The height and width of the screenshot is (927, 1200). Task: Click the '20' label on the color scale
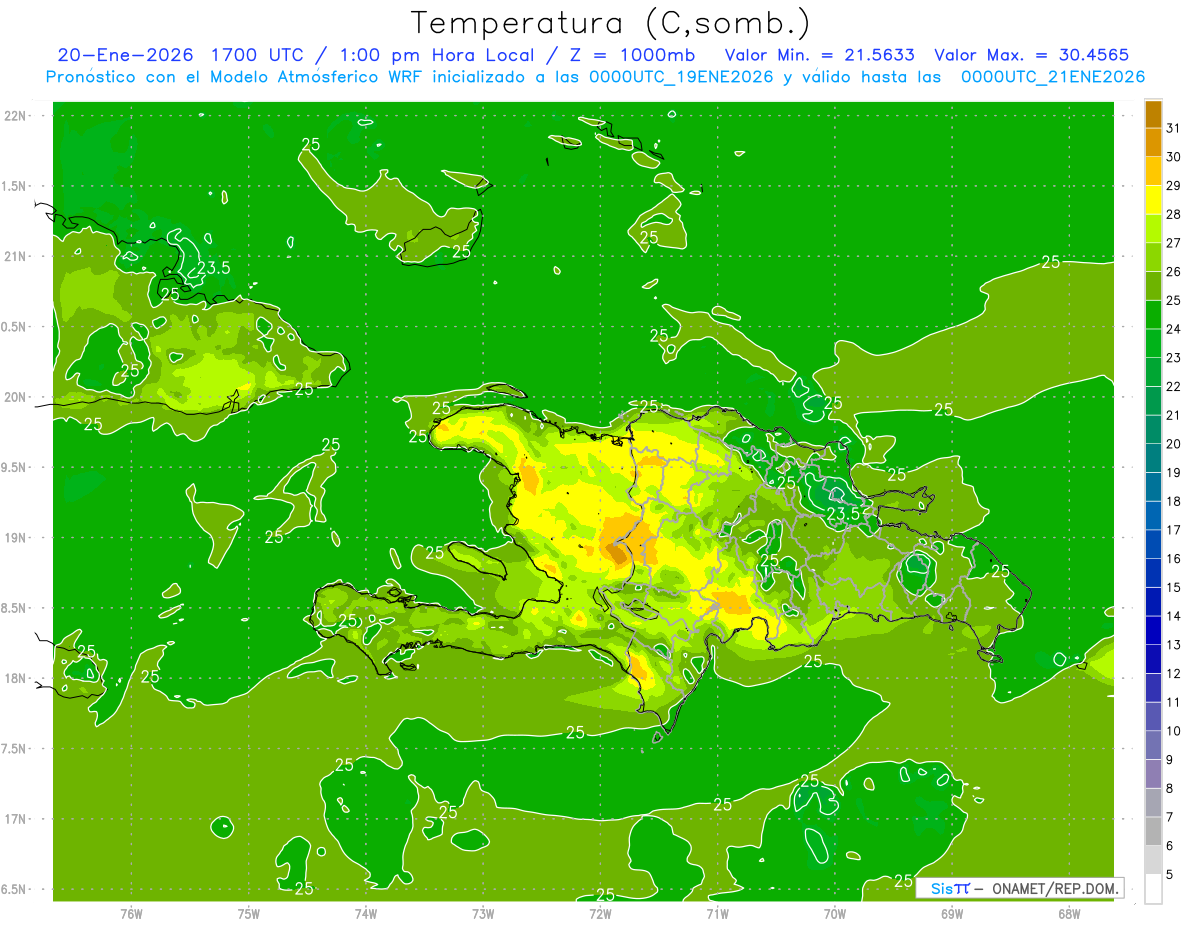[1173, 444]
